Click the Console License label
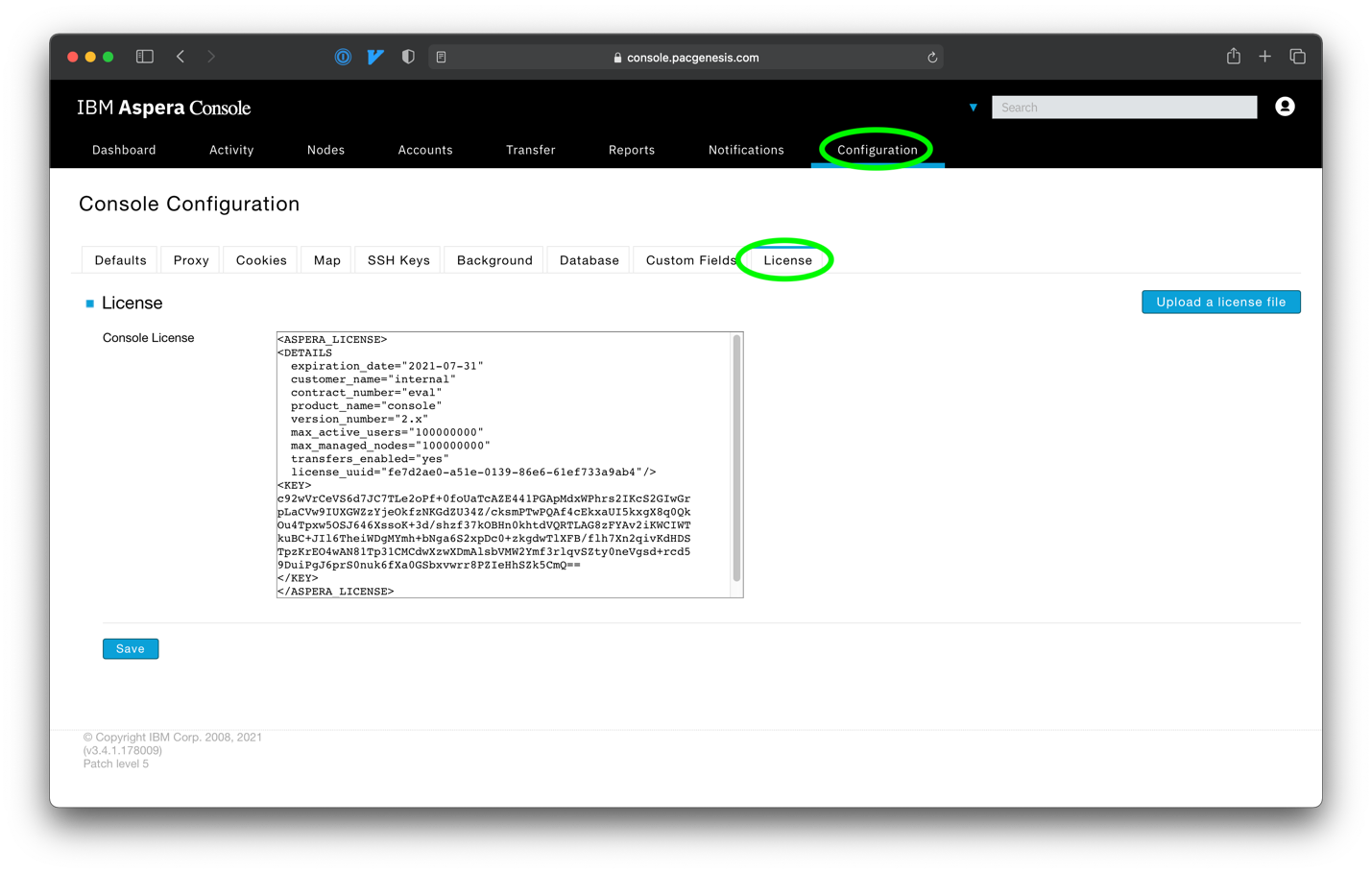 coord(149,338)
